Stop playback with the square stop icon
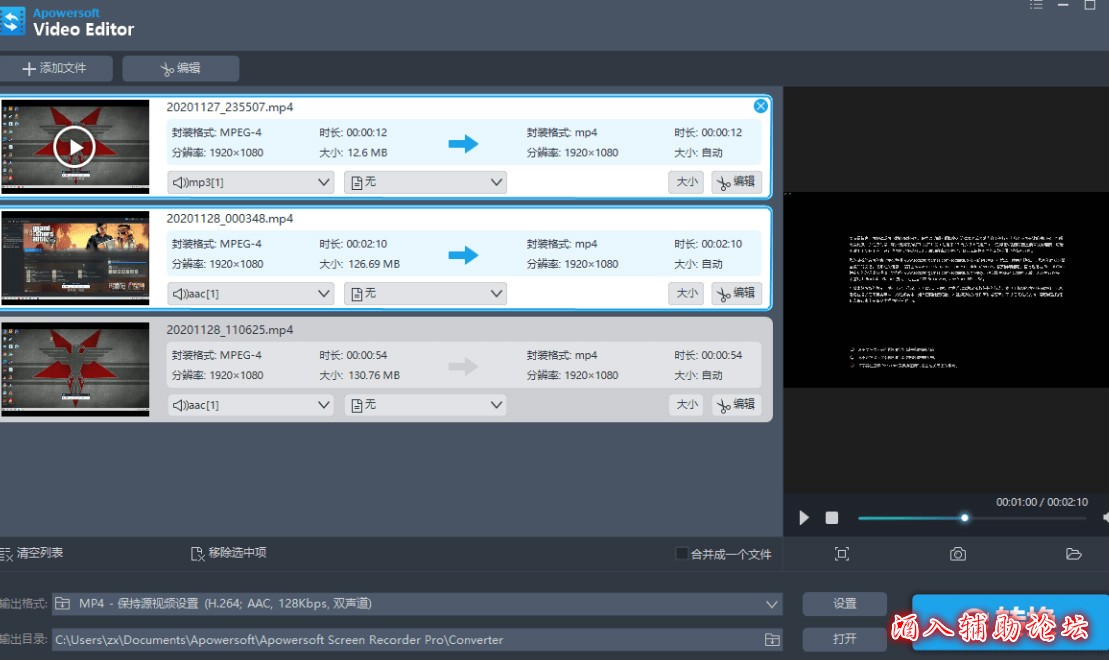This screenshot has height=660, width=1109. 831,518
